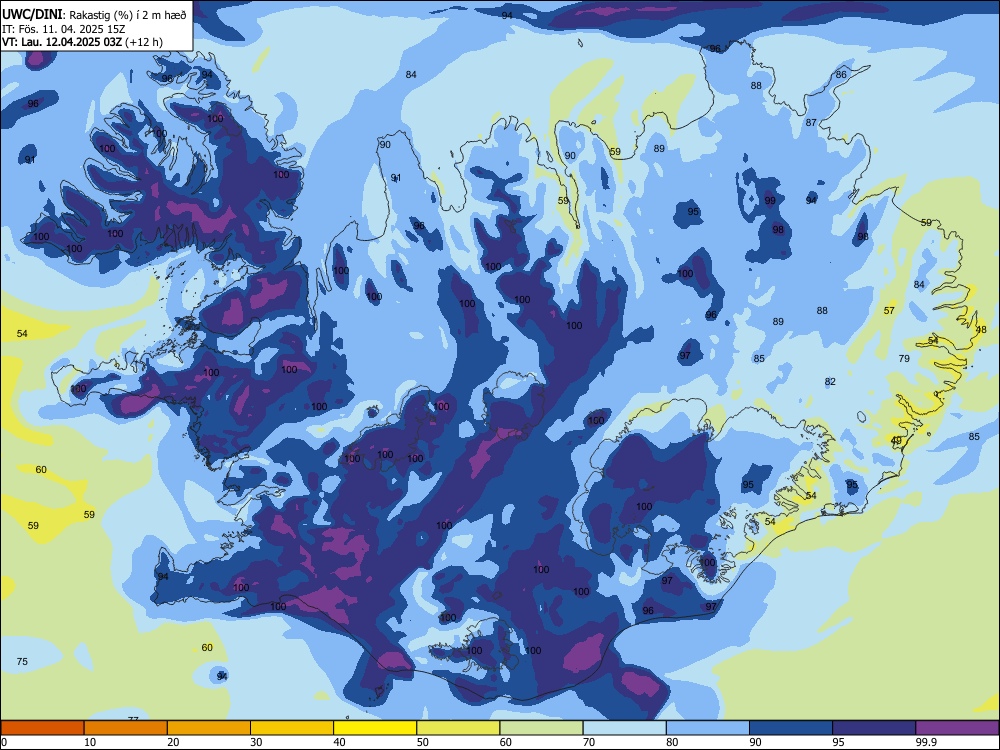This screenshot has width=1000, height=750.
Task: Select the legend label '40' under the color bar
Action: point(339,742)
